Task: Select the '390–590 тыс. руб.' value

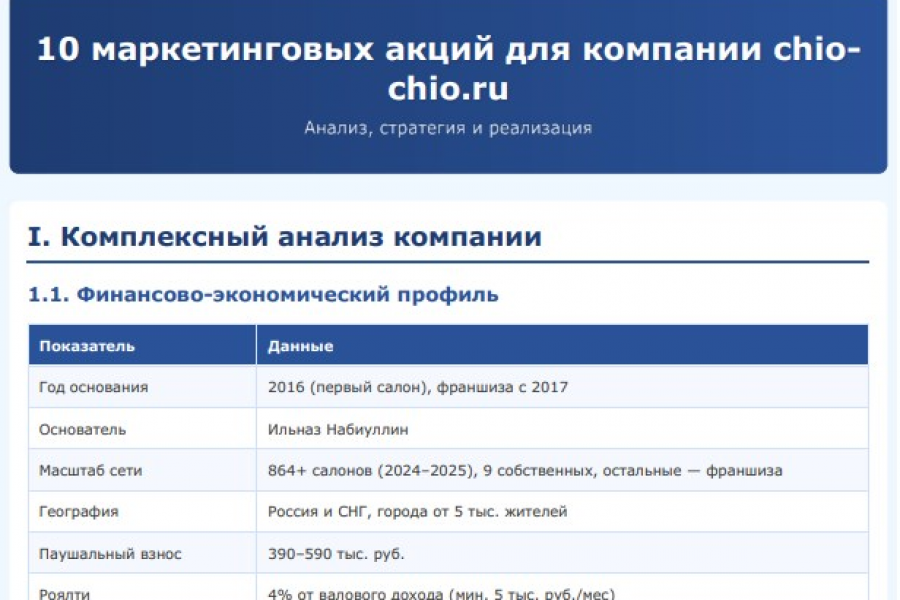Action: tap(336, 554)
